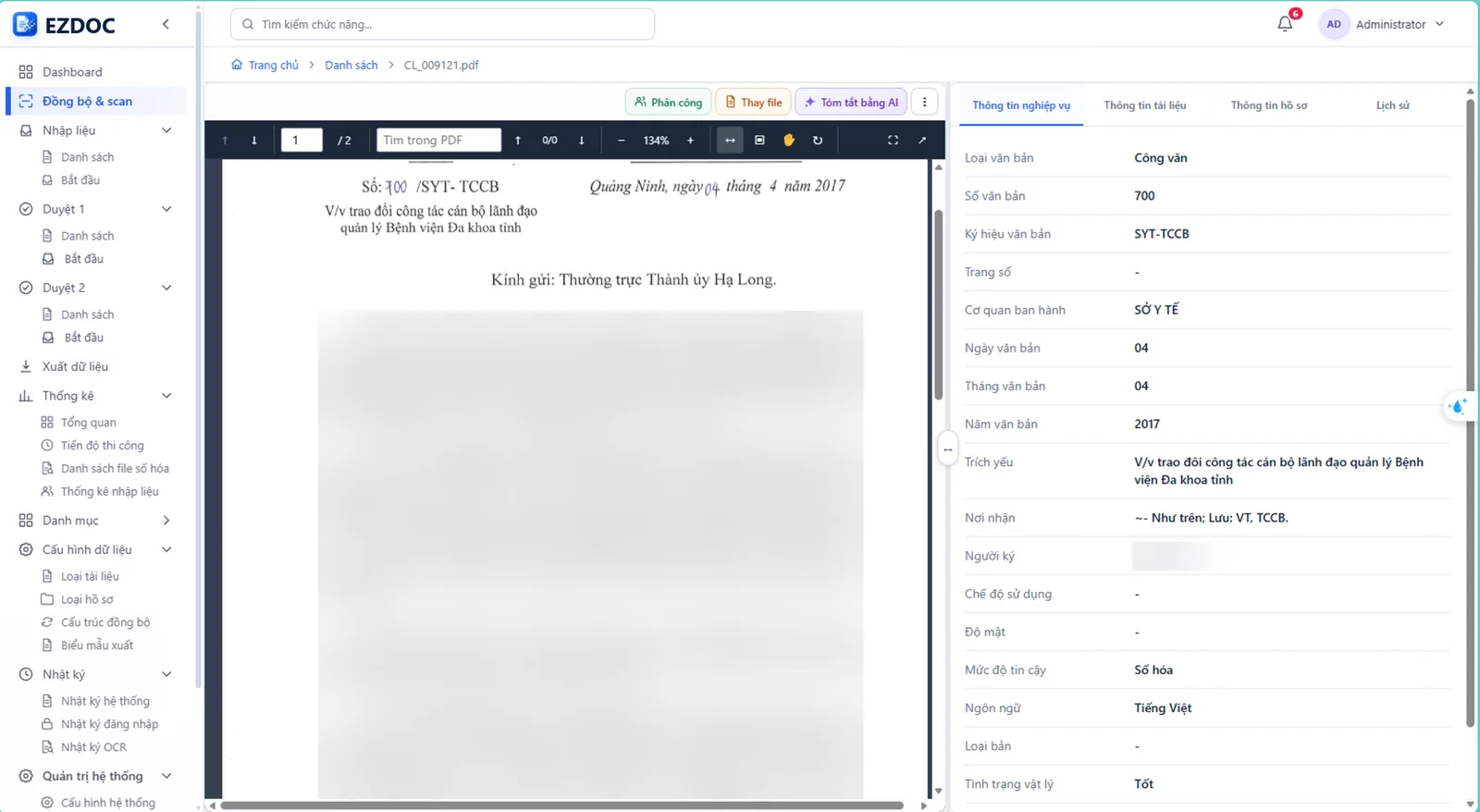Viewport: 1480px width, 812px height.
Task: Open the Trang chủ breadcrumb link
Action: point(265,65)
